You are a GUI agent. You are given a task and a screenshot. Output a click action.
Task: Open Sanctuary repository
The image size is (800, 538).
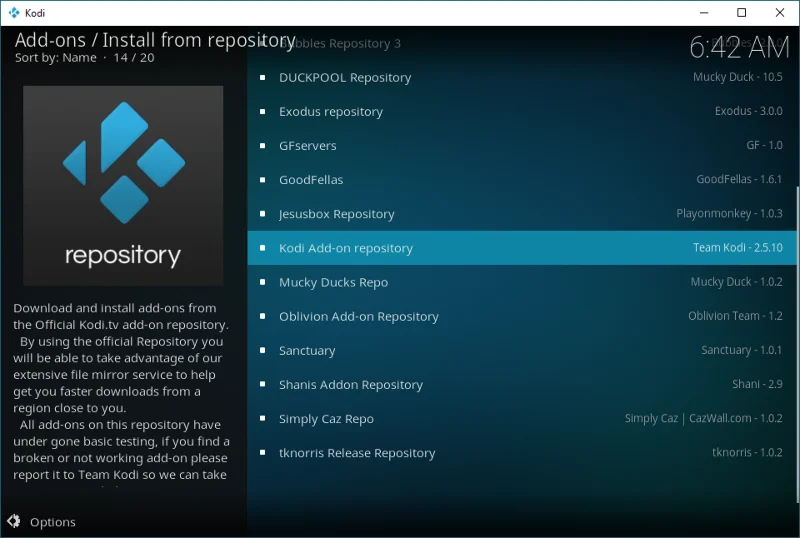(522, 351)
